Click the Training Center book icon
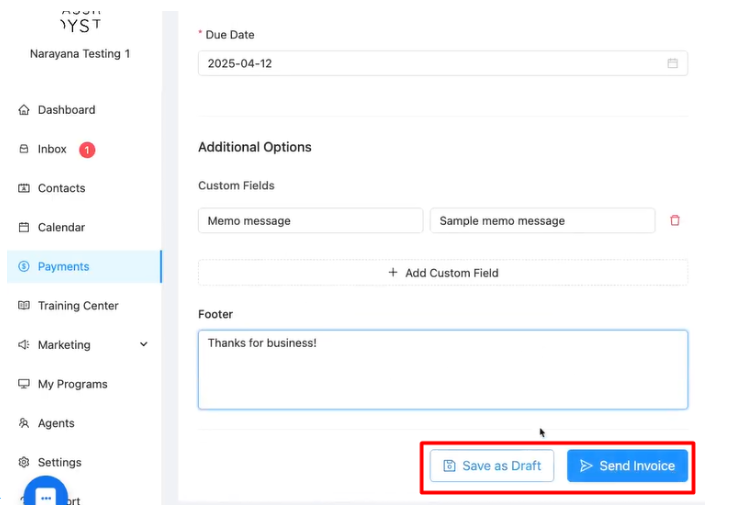744x512 pixels. click(x=24, y=306)
